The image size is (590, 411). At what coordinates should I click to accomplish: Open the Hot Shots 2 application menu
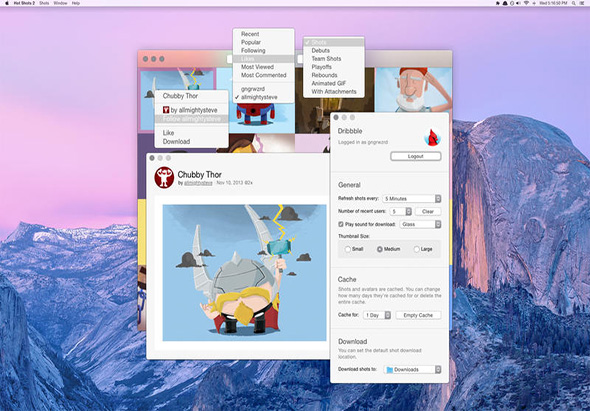[24, 3]
